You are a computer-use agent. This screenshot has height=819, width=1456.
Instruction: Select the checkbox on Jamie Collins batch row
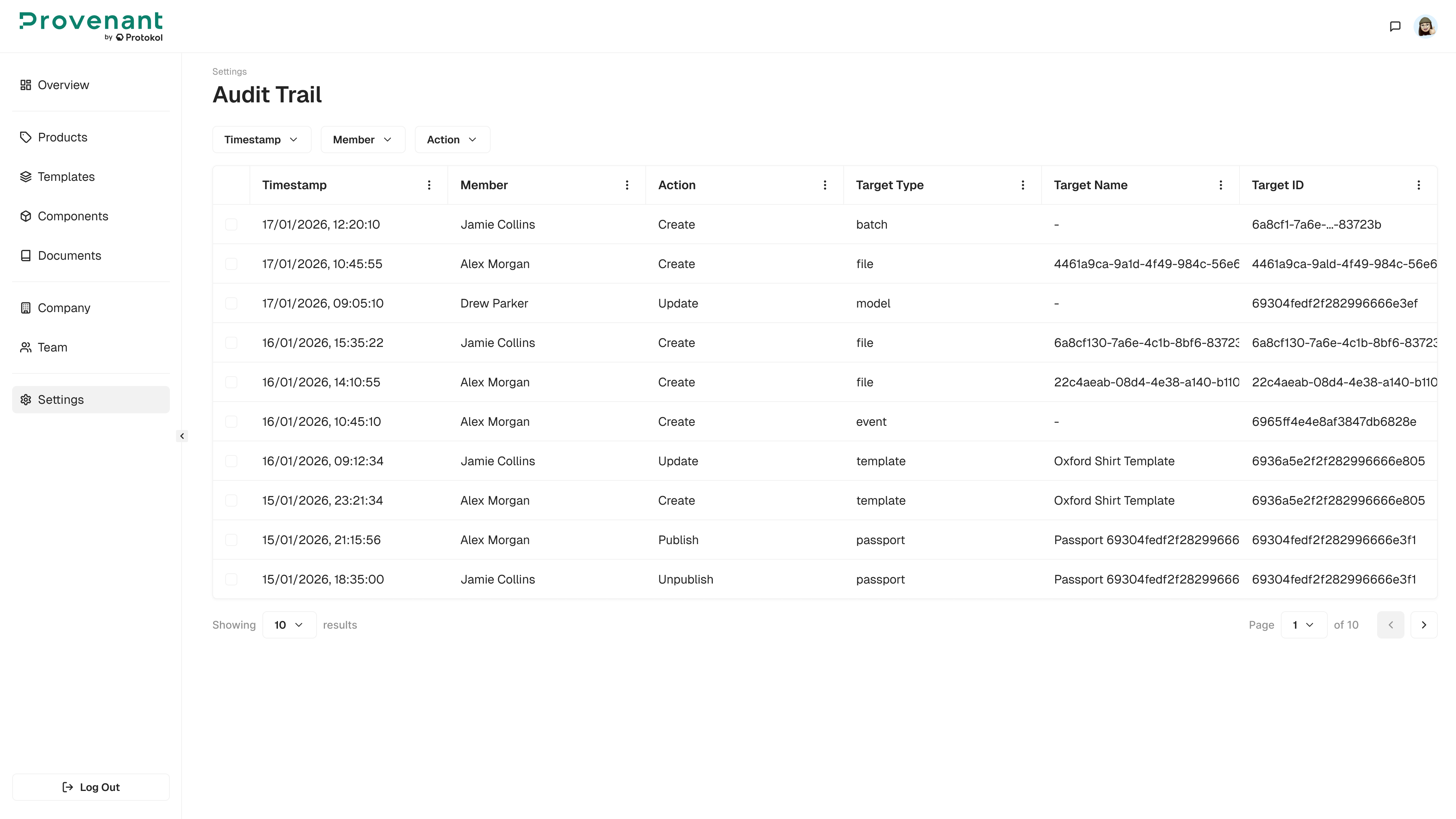pos(231,224)
